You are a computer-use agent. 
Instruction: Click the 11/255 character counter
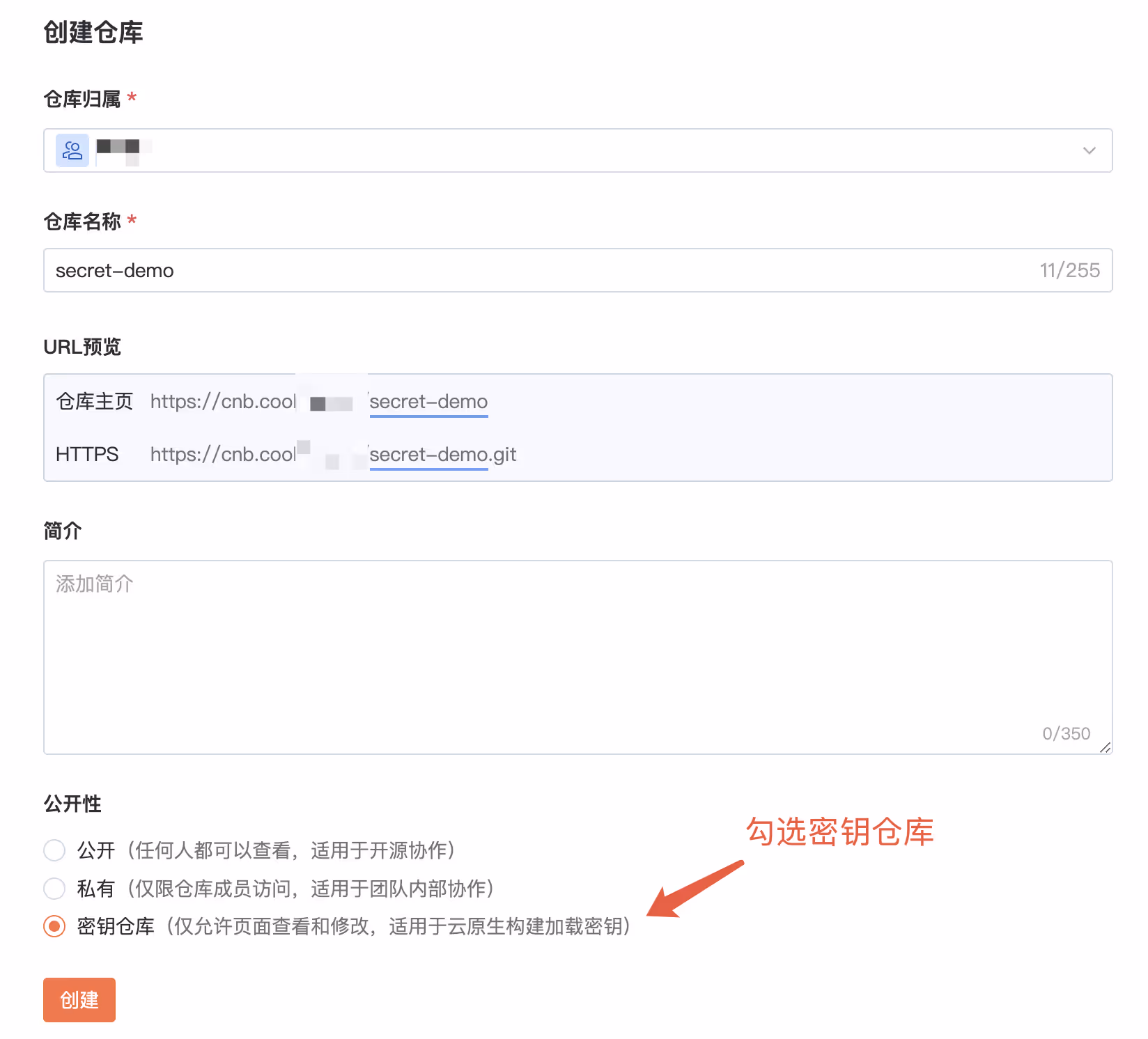coord(1069,270)
